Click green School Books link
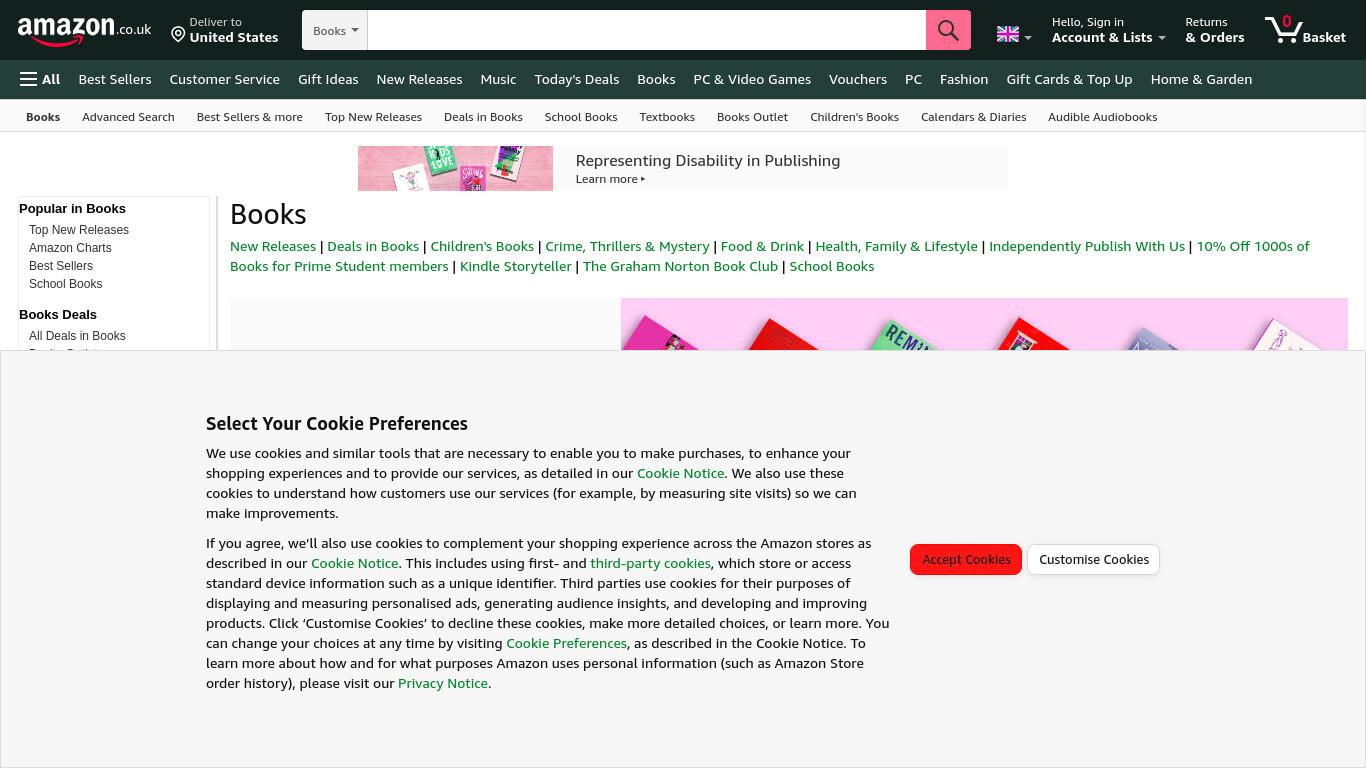1366x768 pixels. click(x=831, y=266)
